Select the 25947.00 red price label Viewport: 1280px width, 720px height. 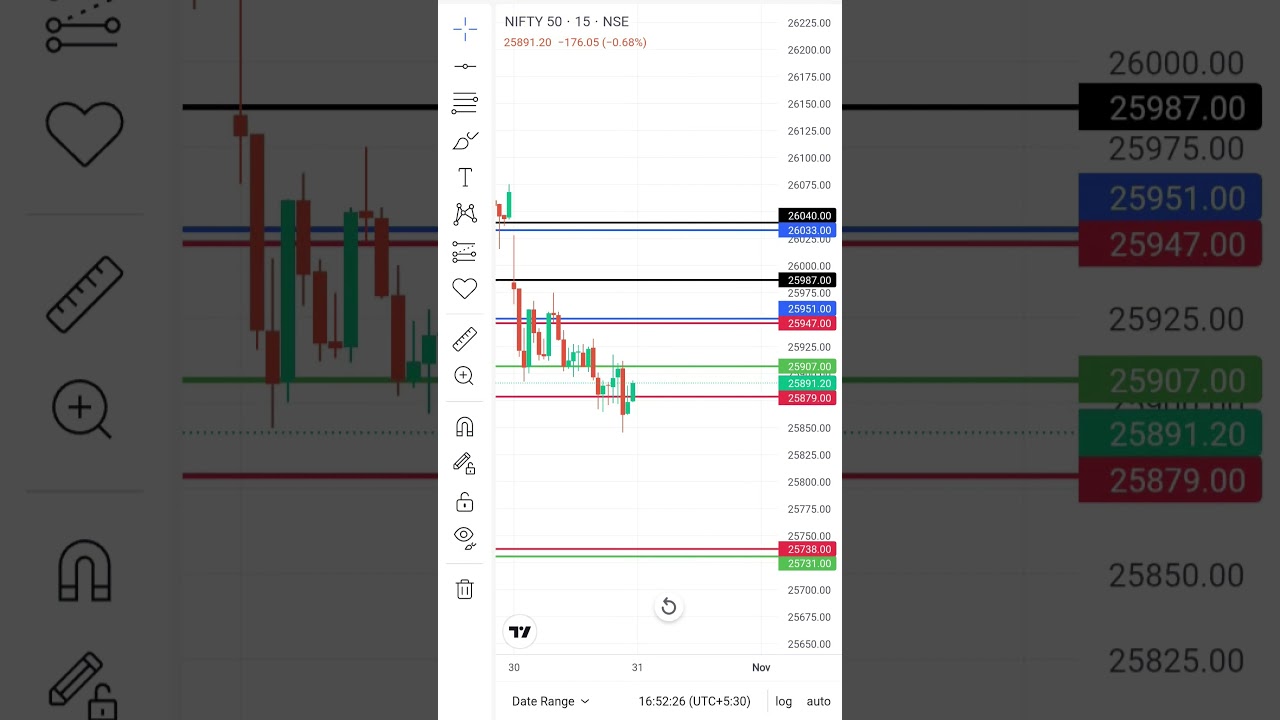click(809, 323)
